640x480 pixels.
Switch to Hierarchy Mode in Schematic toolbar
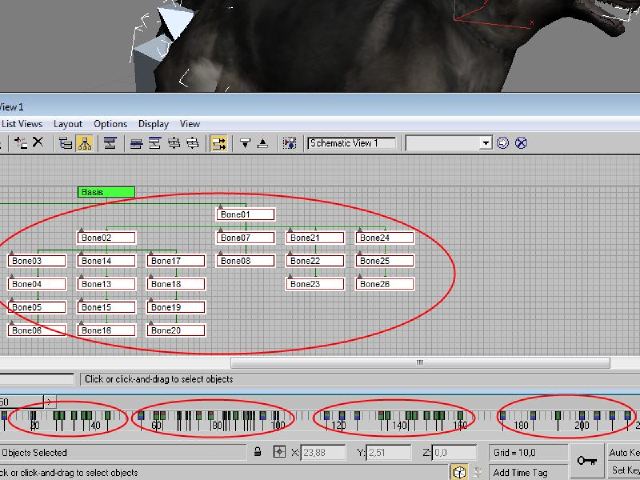pos(66,143)
